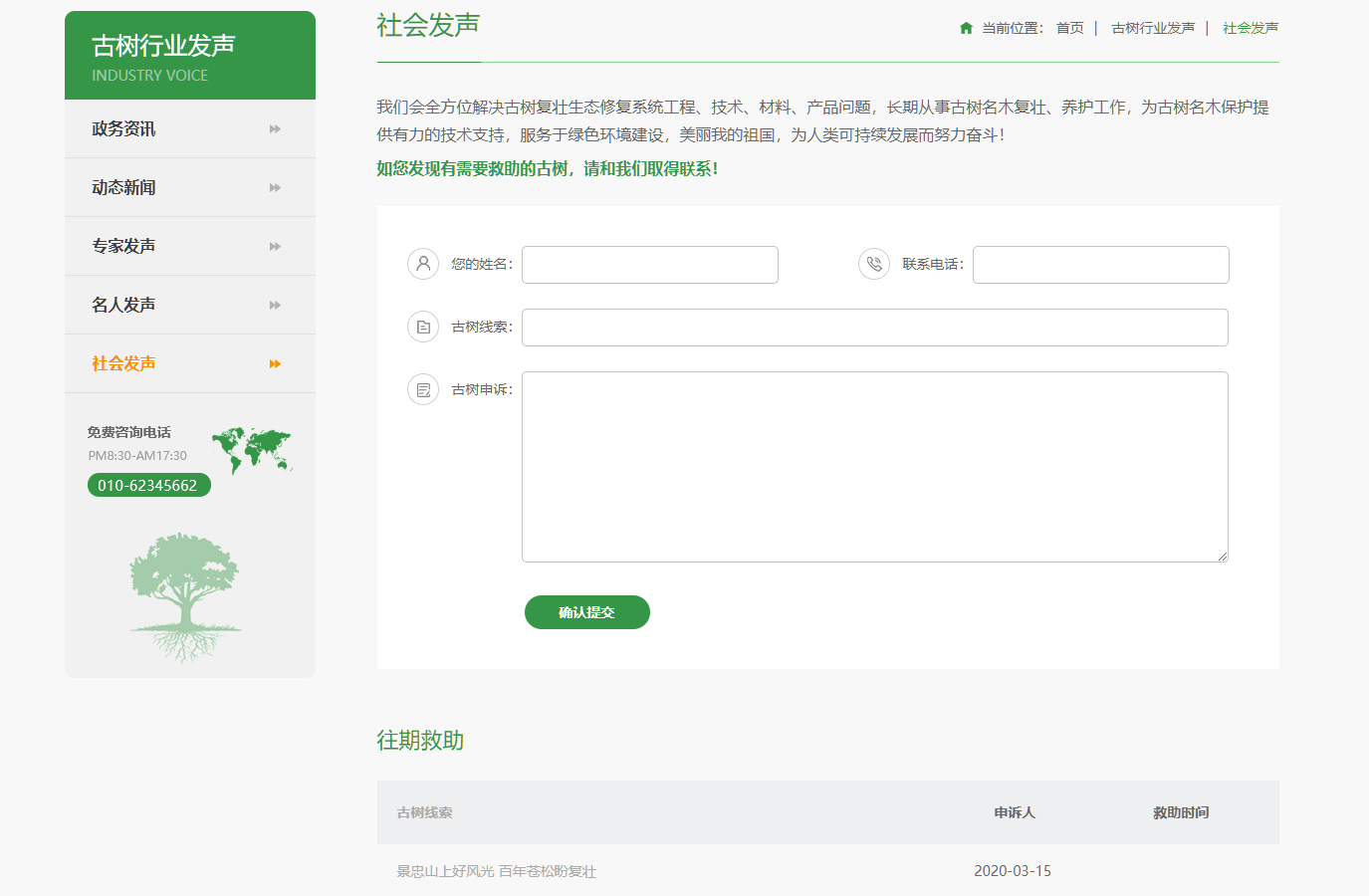Click inside the 古树申诉 text area

coord(875,467)
